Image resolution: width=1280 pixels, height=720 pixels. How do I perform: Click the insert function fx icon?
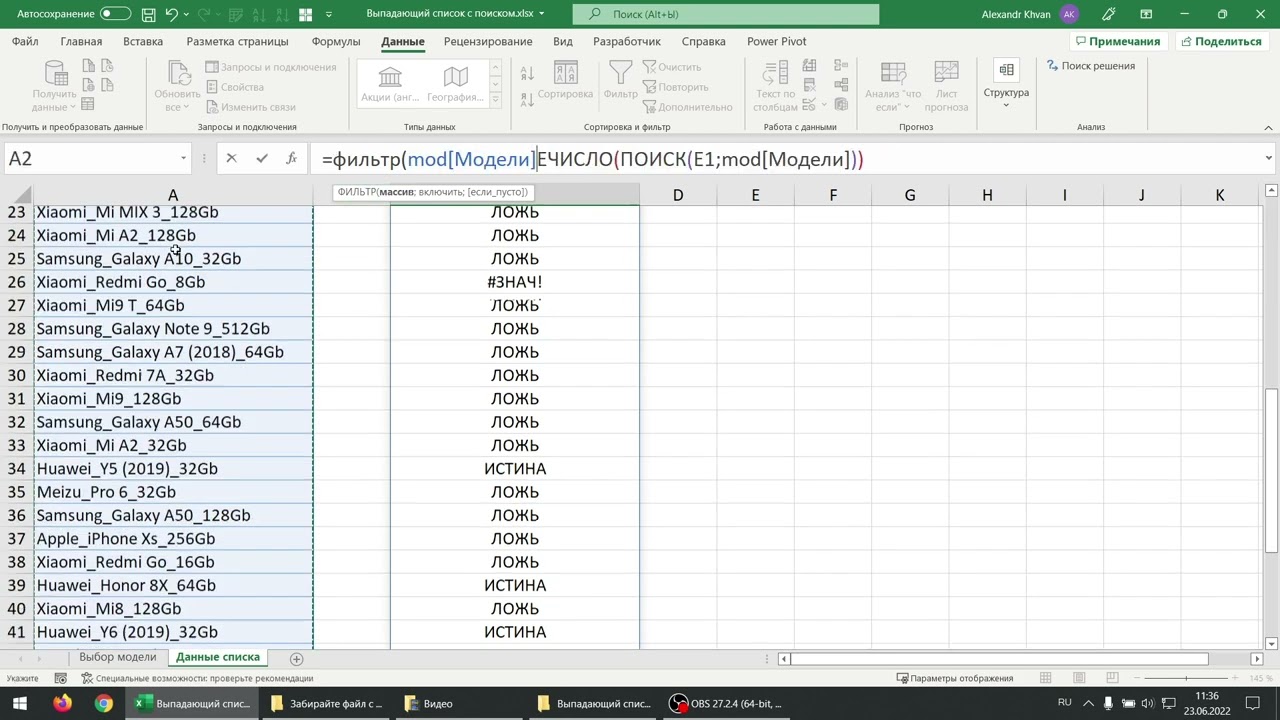291,158
